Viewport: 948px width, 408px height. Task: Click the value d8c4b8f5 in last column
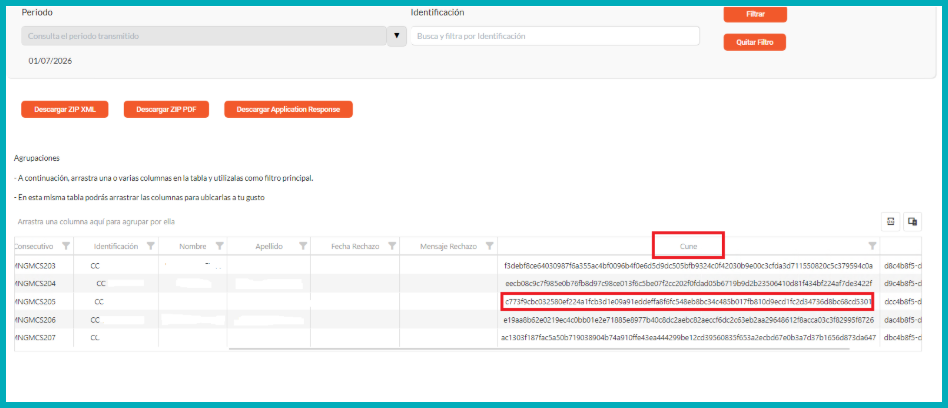click(x=903, y=265)
